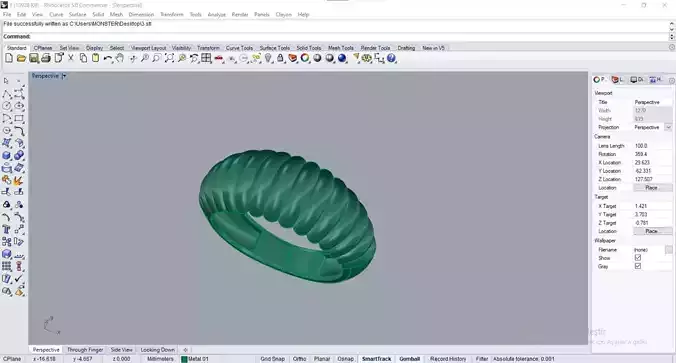Screen dimensions: 676x363
Task: Toggle Gumball in status bar
Action: click(x=410, y=359)
